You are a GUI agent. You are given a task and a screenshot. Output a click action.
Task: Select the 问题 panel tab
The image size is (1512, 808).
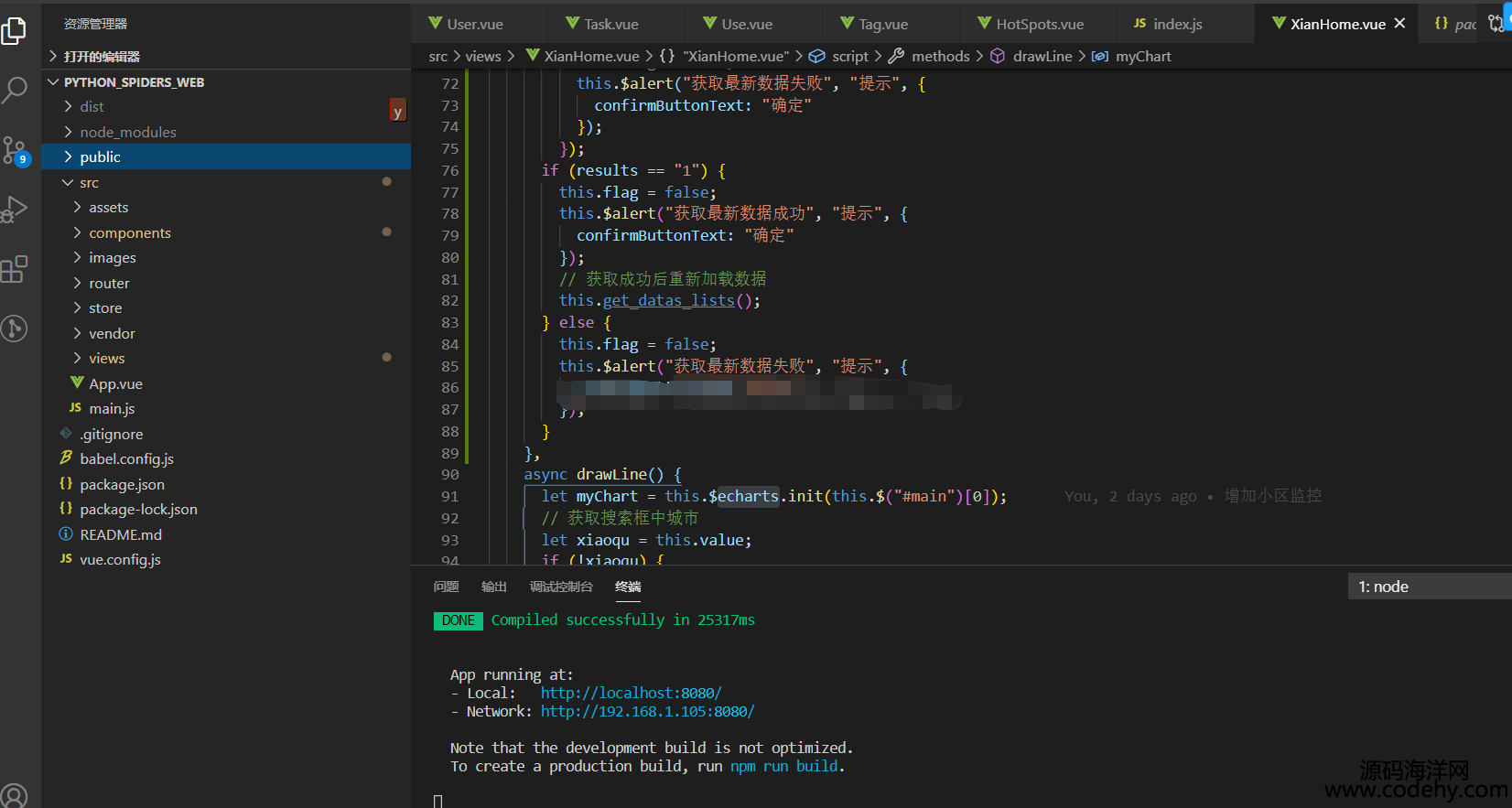click(x=446, y=587)
